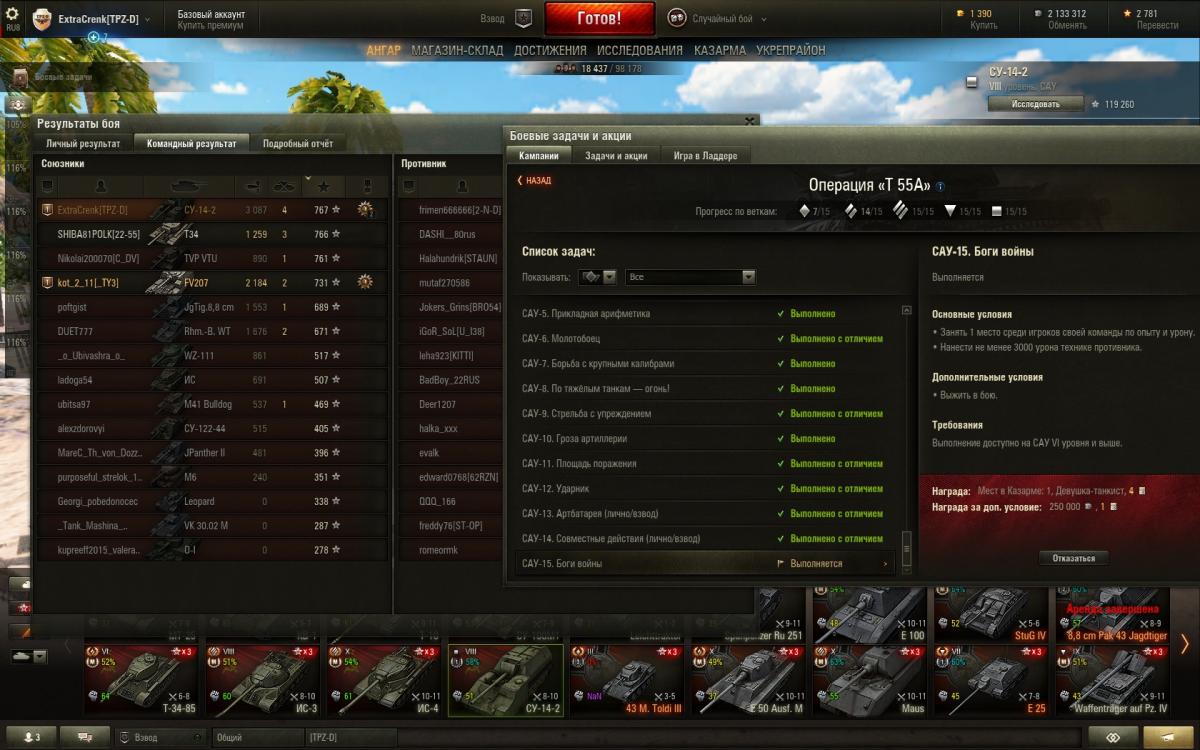
Task: Select task САУ-12. Ударник
Action: (x=706, y=489)
